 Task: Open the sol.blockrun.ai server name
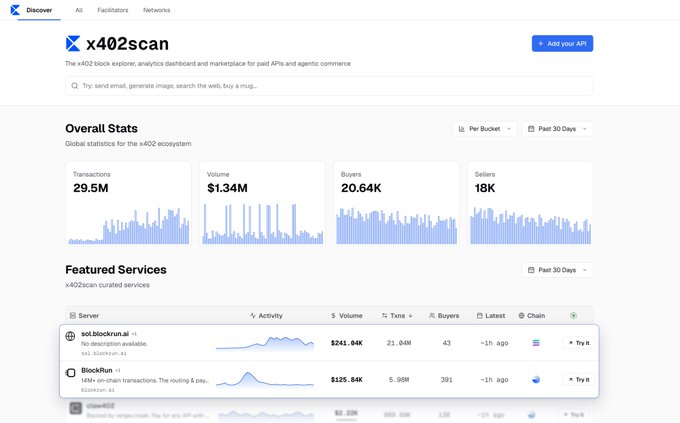click(x=105, y=334)
